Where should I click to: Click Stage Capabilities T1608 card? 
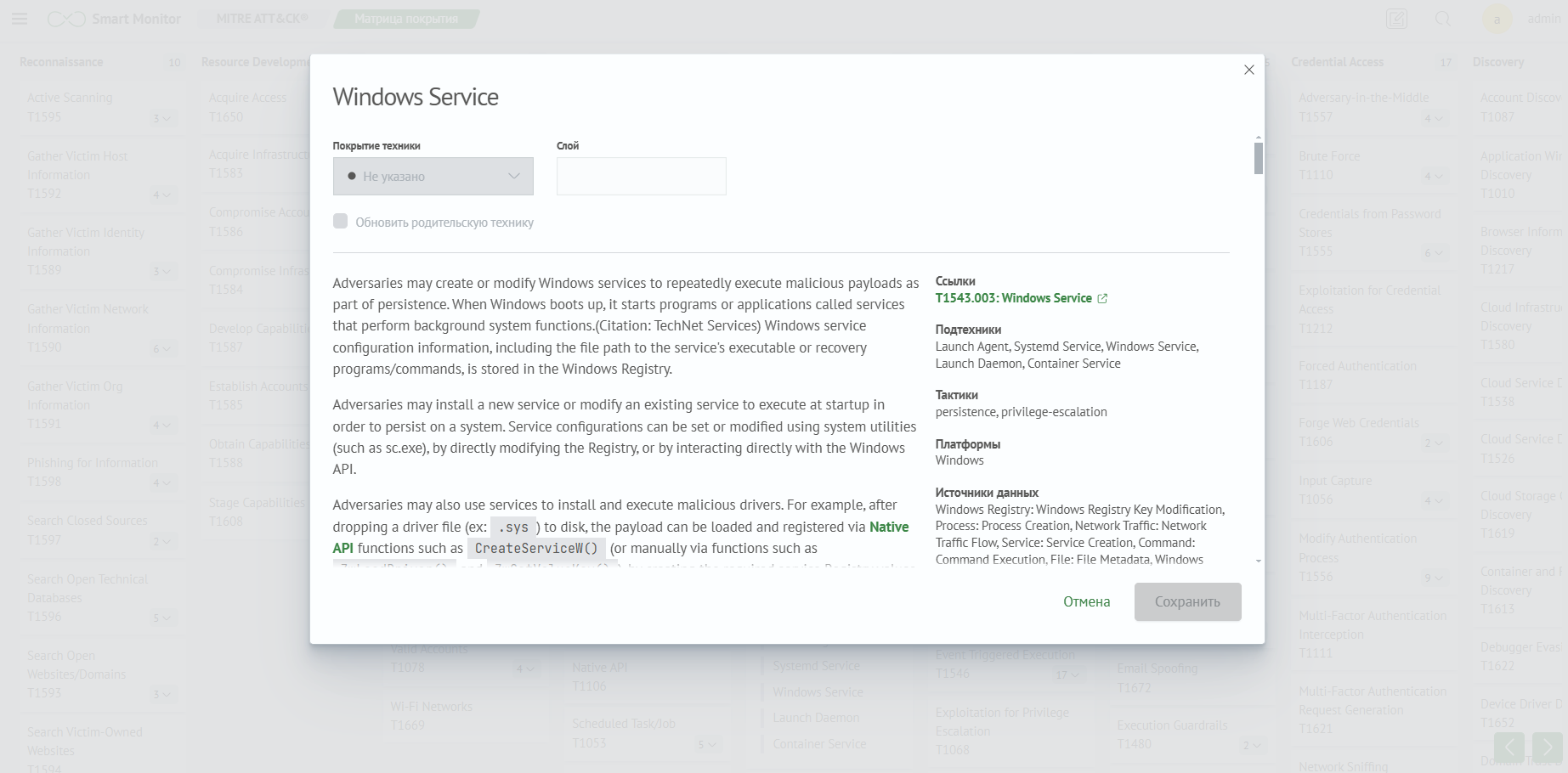(256, 511)
